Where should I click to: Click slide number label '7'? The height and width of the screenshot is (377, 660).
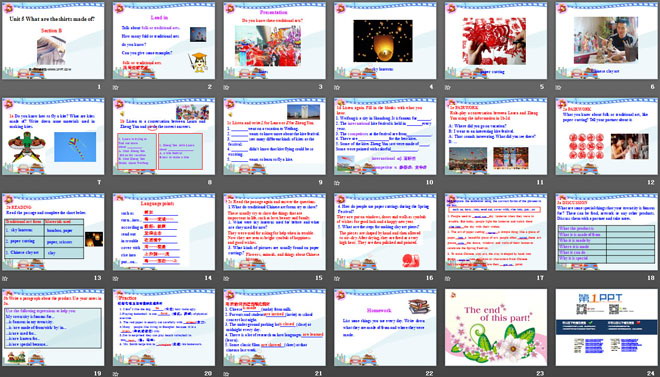click(x=99, y=183)
